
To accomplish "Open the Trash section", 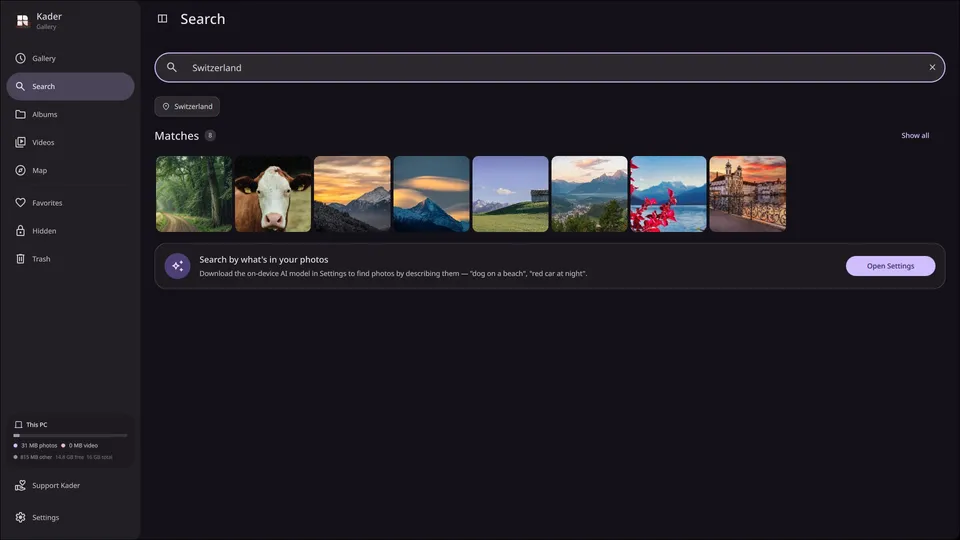I will pyautogui.click(x=70, y=259).
